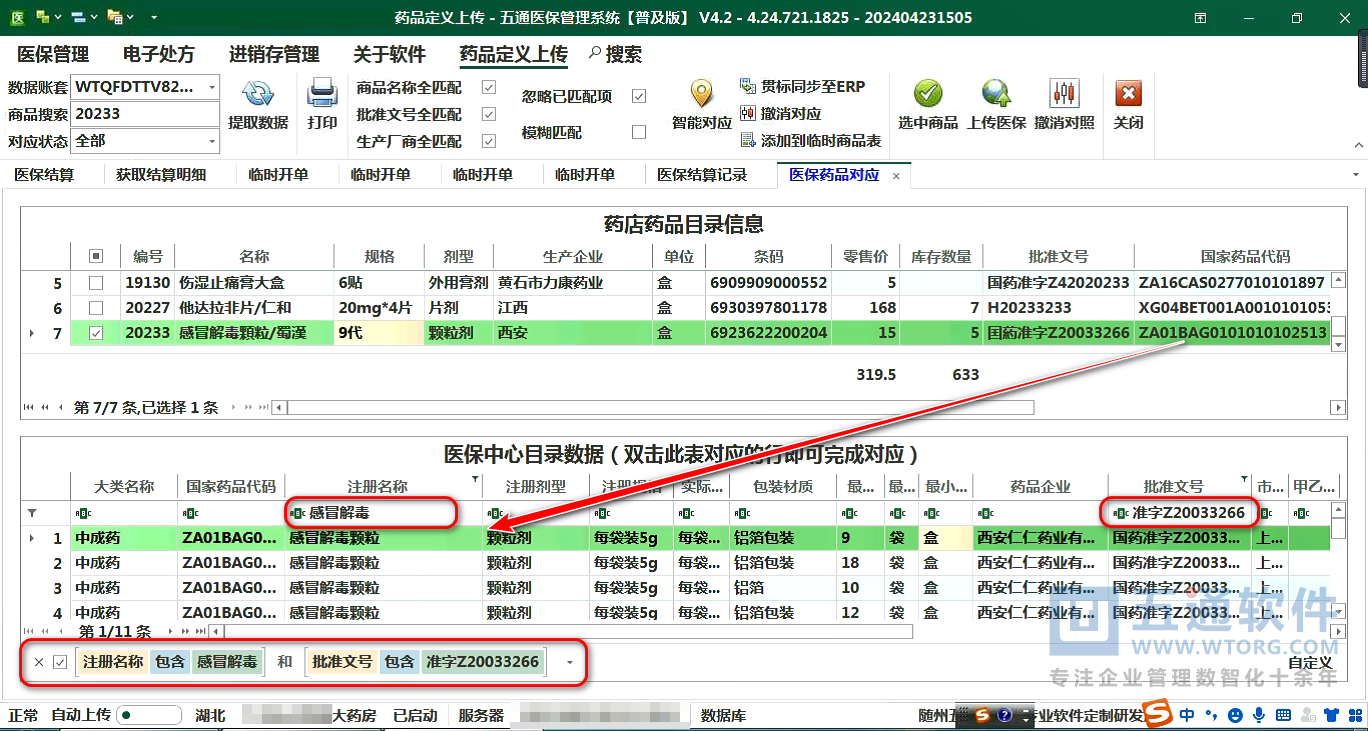Click the 智能对应 location pin icon
1368x731 pixels.
point(702,94)
